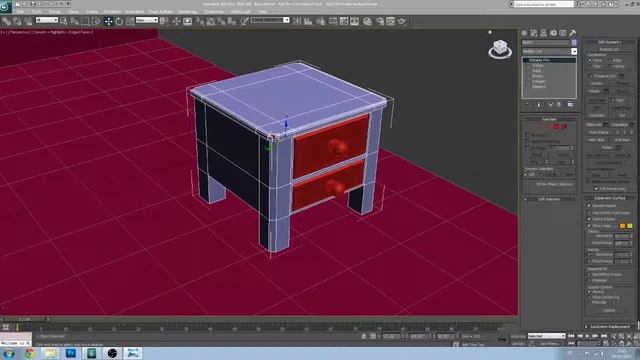Open the Material Editor icon

367,21
